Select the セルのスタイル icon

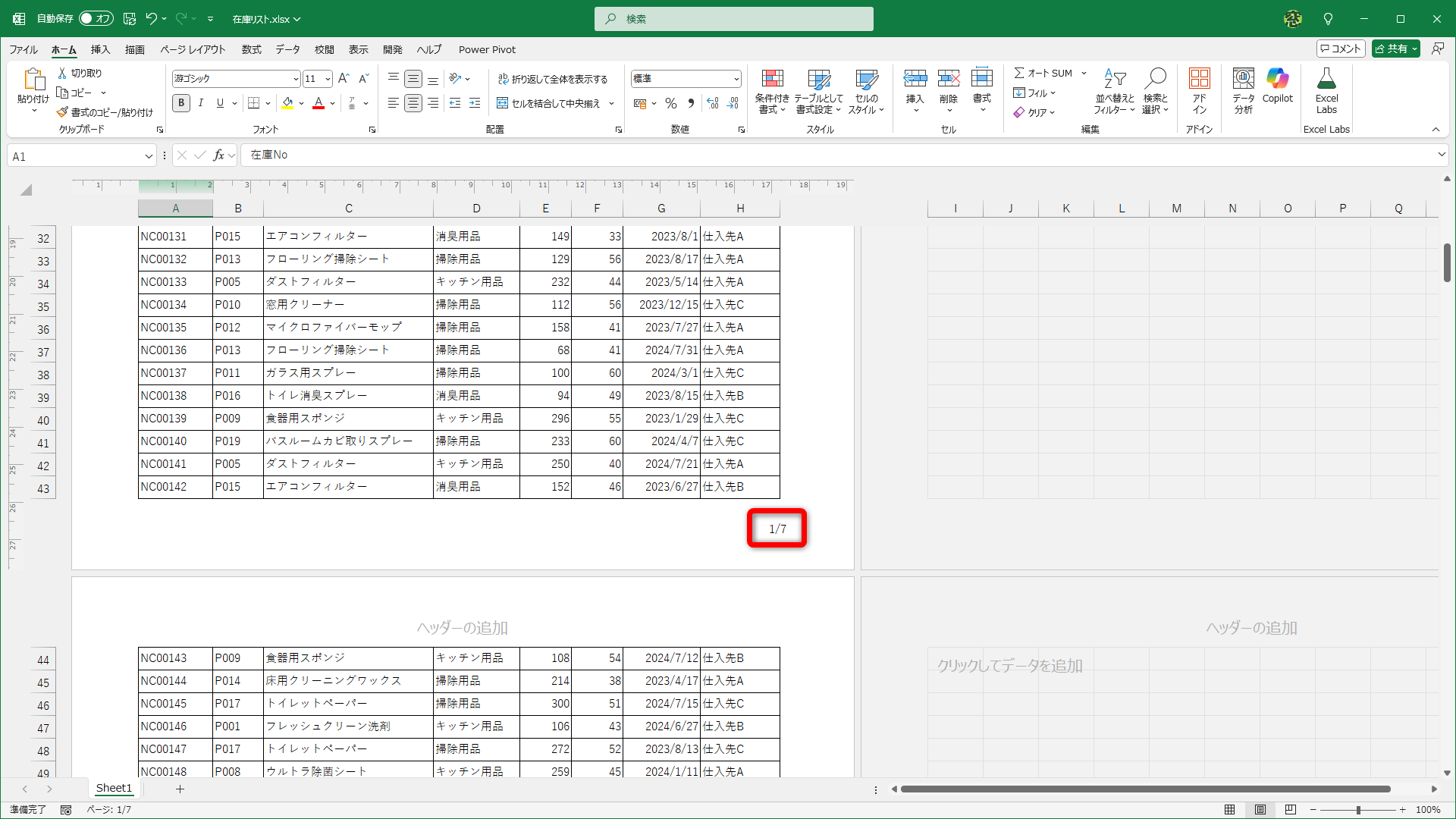point(866,91)
